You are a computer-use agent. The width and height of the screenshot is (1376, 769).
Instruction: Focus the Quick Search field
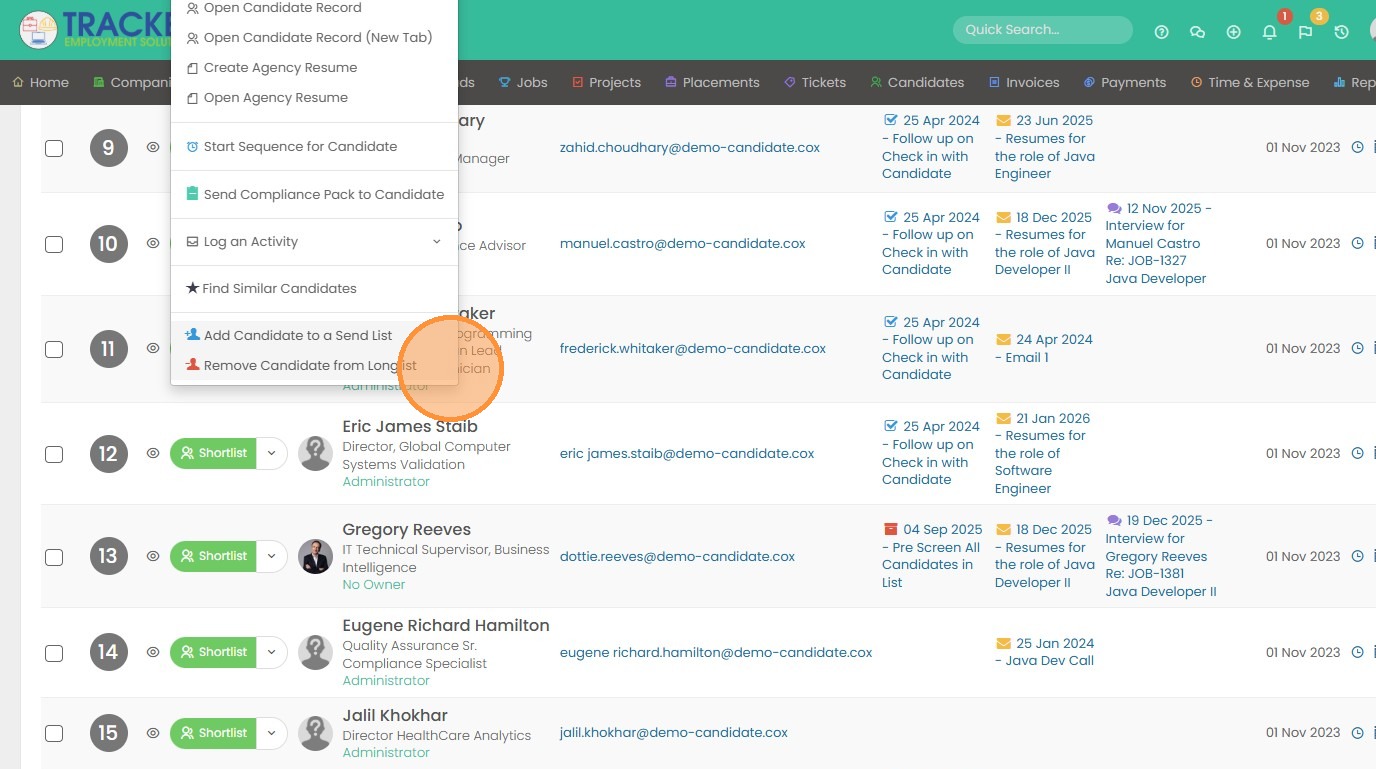pyautogui.click(x=1043, y=30)
